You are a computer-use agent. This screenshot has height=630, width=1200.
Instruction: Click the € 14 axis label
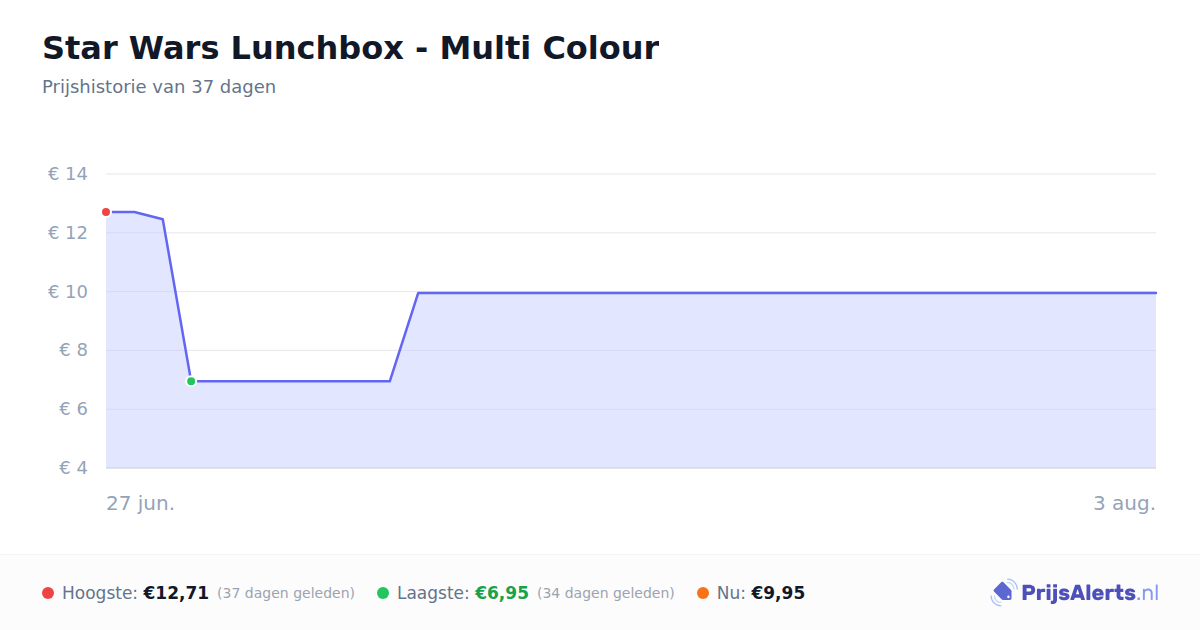tap(67, 174)
